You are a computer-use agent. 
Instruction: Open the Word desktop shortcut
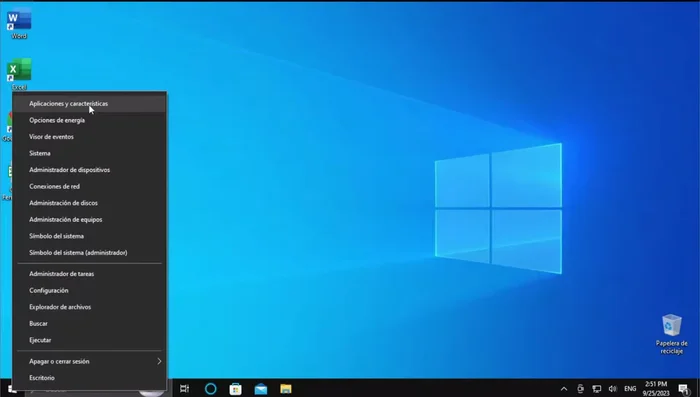click(19, 24)
